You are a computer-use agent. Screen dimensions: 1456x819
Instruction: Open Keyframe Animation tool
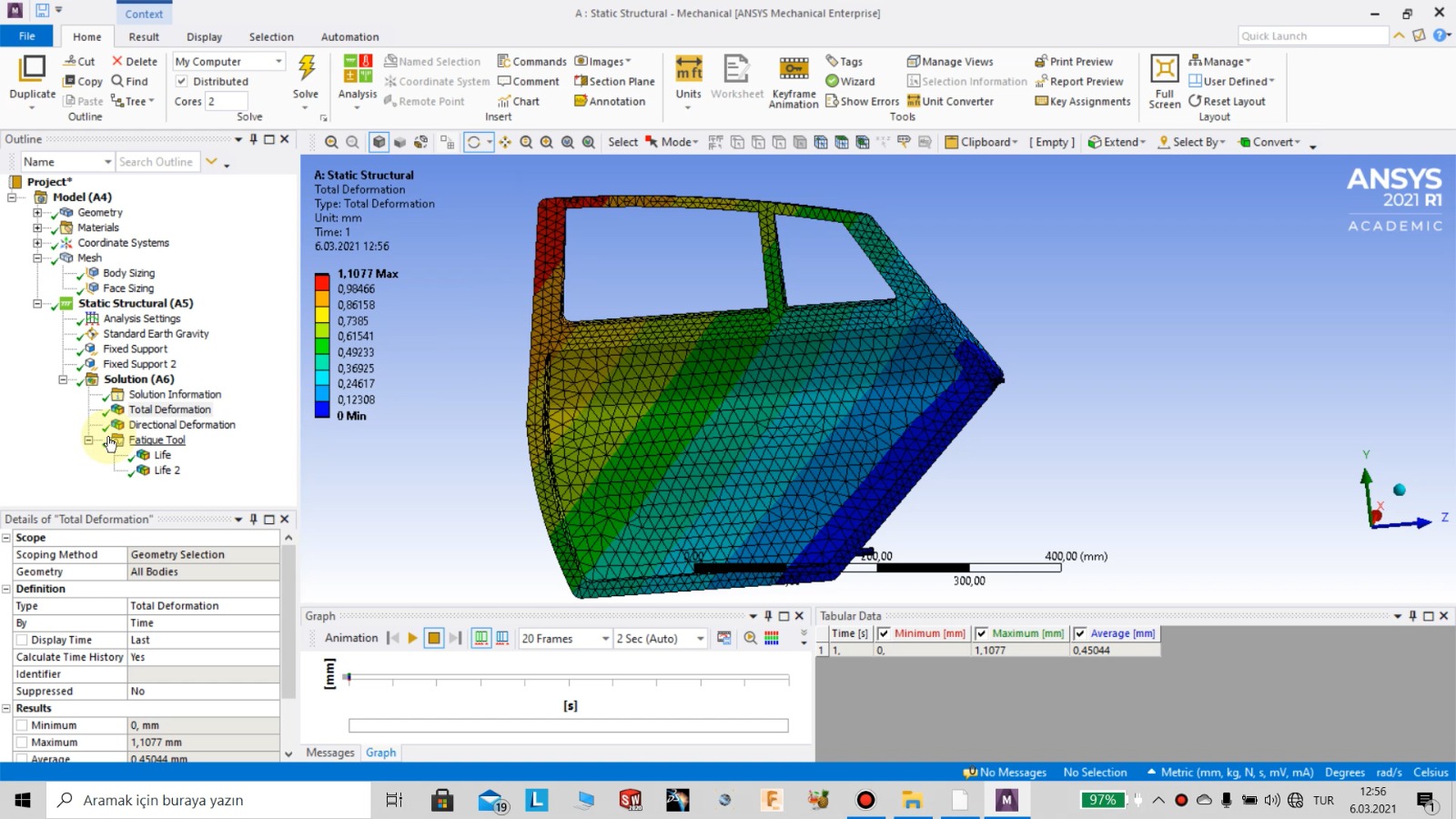[x=794, y=82]
